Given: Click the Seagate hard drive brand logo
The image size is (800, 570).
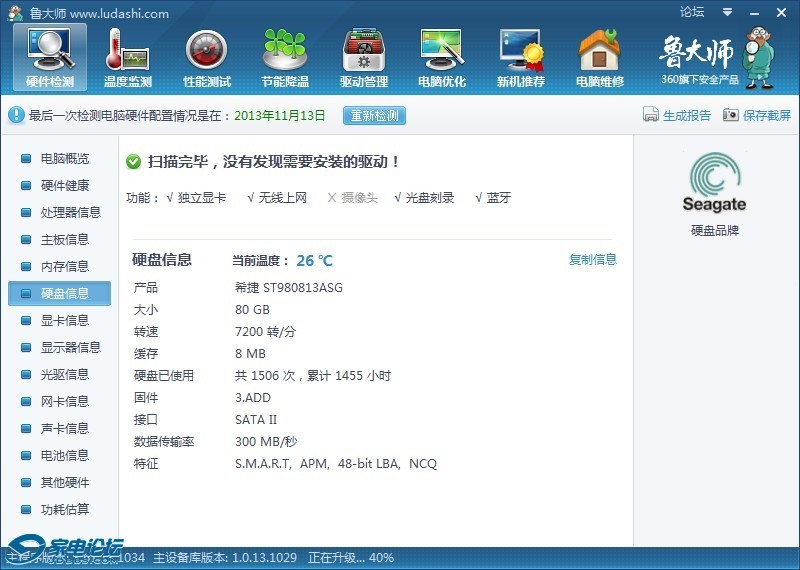Looking at the screenshot, I should coord(714,183).
